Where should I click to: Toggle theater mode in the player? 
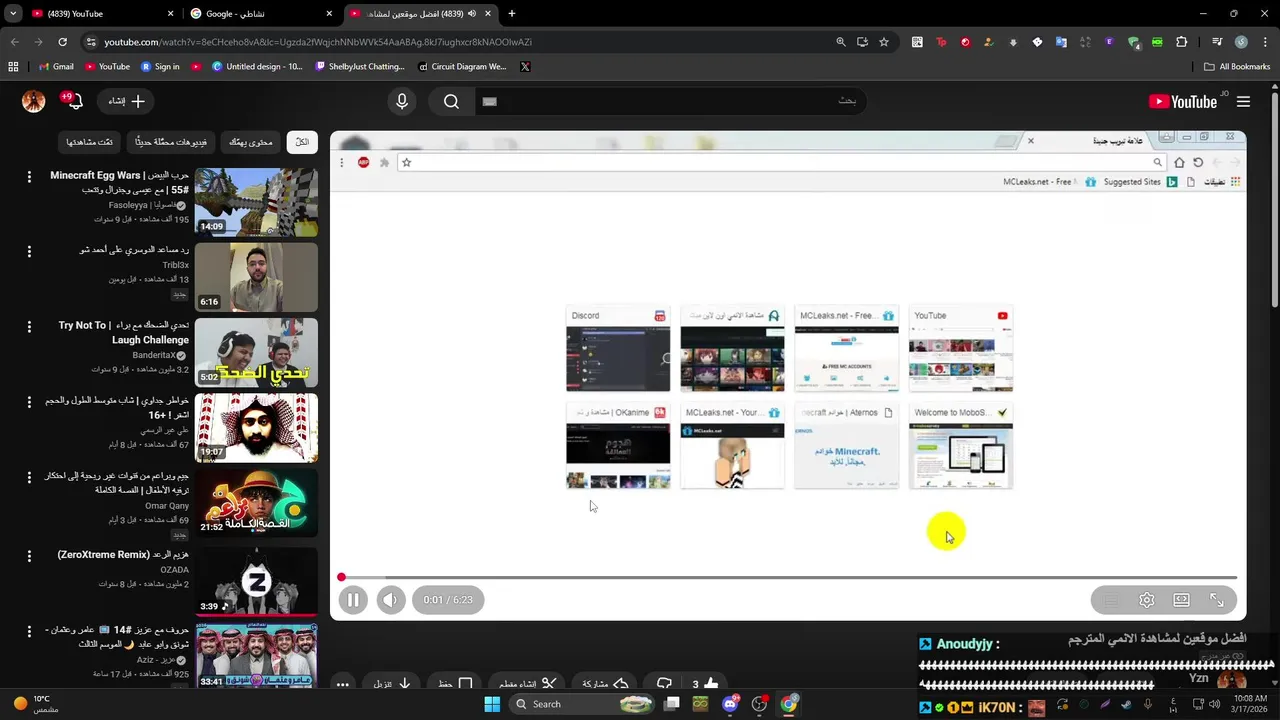(x=1182, y=600)
